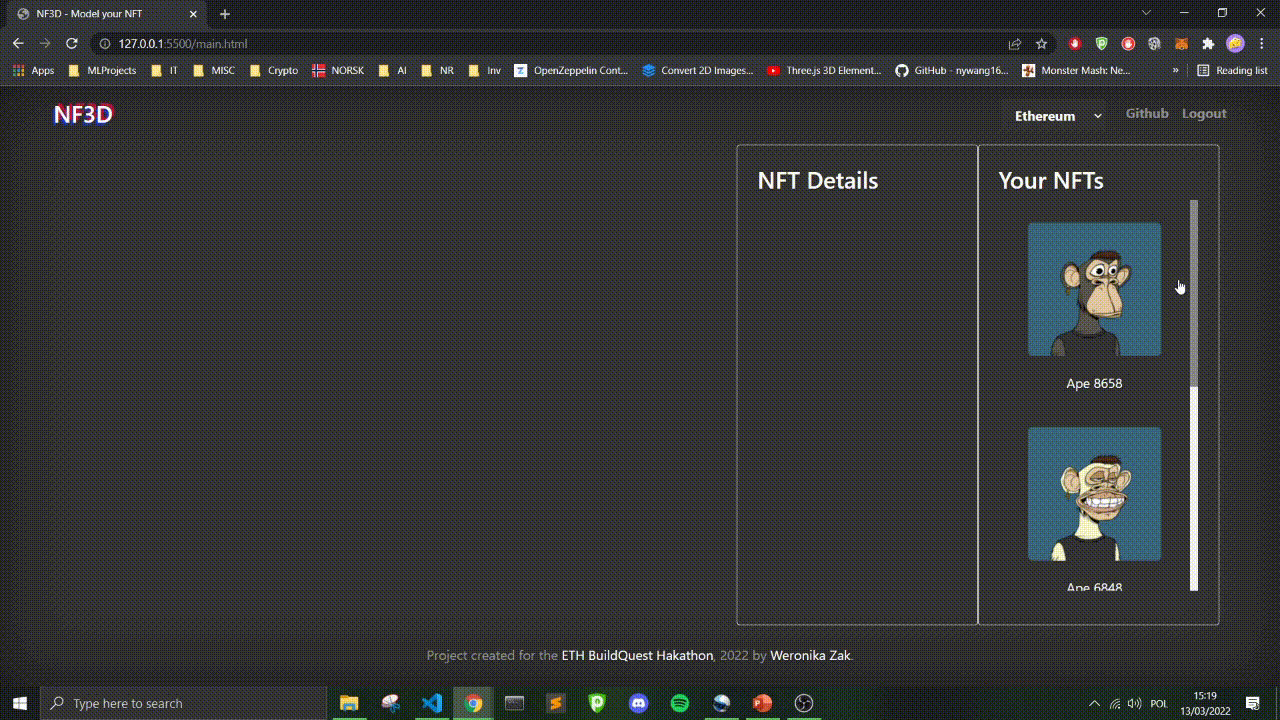This screenshot has height=720, width=1280.
Task: Share this page via the share icon
Action: [1015, 44]
